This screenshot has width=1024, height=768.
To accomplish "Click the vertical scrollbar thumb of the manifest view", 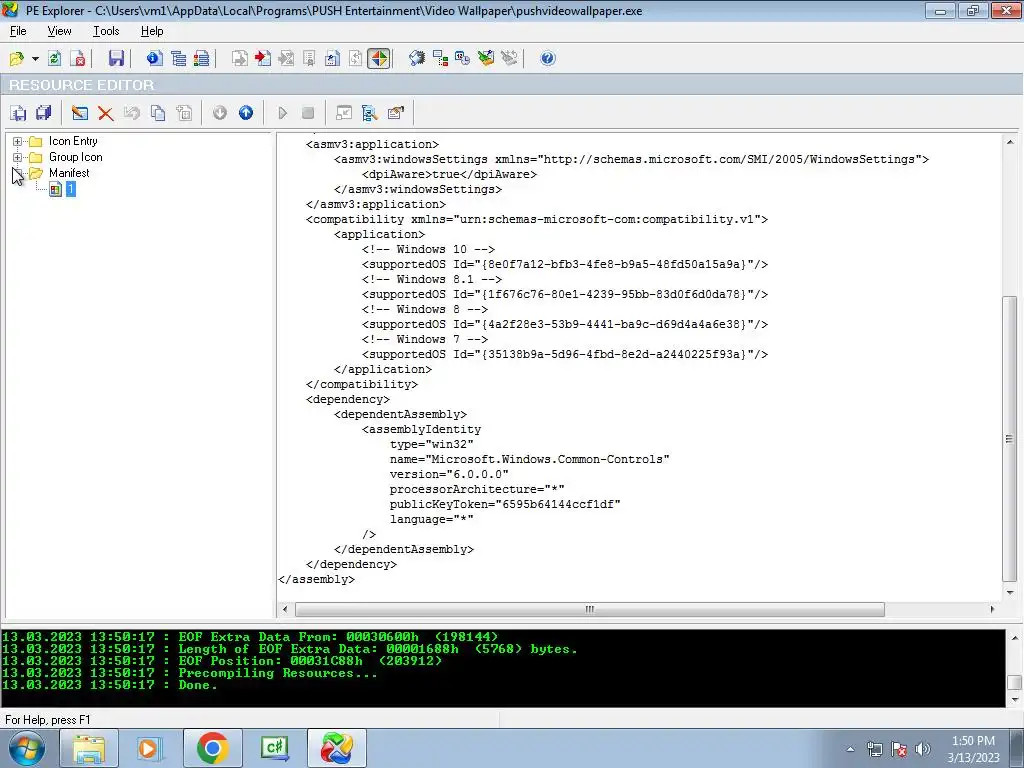I will (1010, 439).
